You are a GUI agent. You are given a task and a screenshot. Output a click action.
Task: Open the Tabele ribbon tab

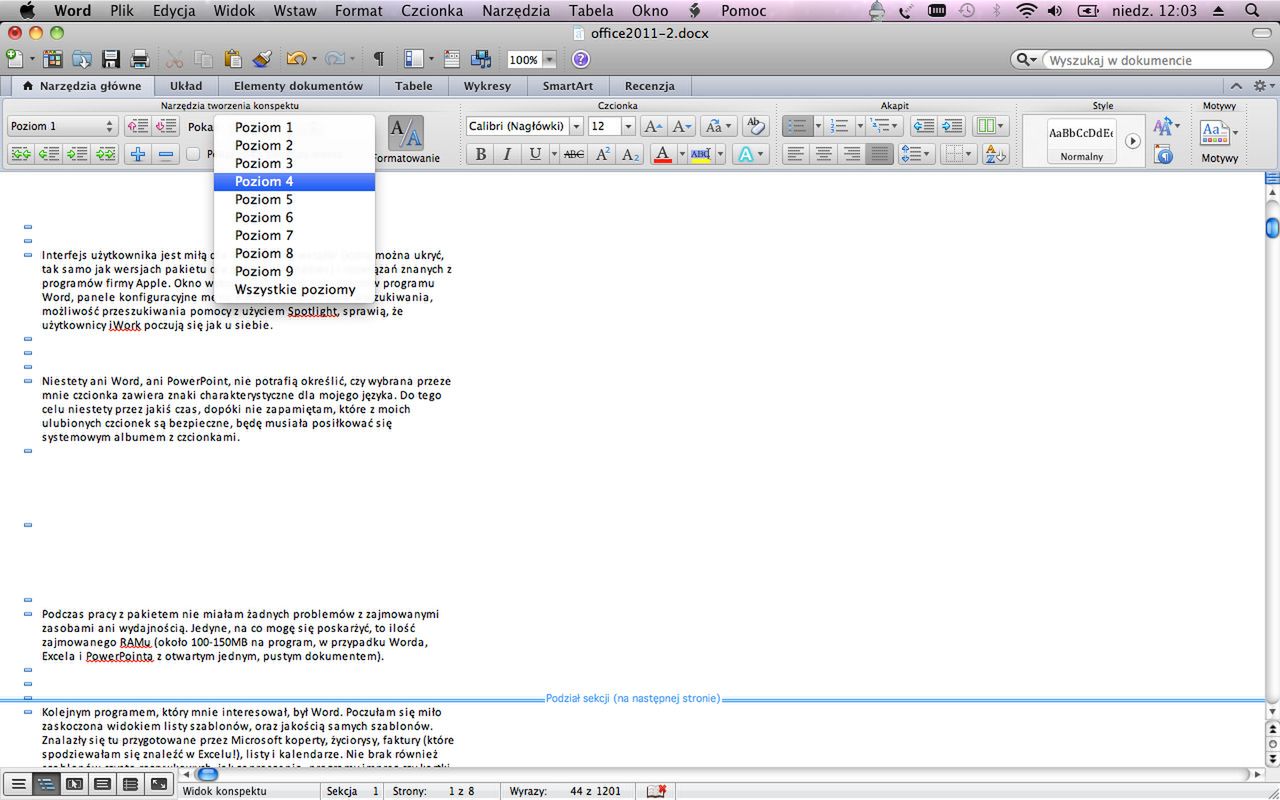413,86
